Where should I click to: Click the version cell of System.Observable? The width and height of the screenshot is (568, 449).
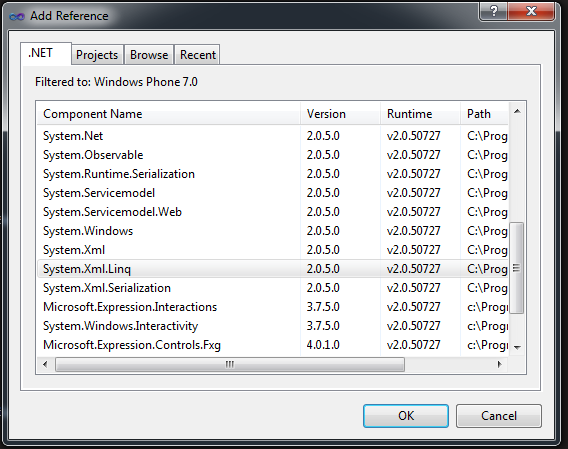pos(323,155)
